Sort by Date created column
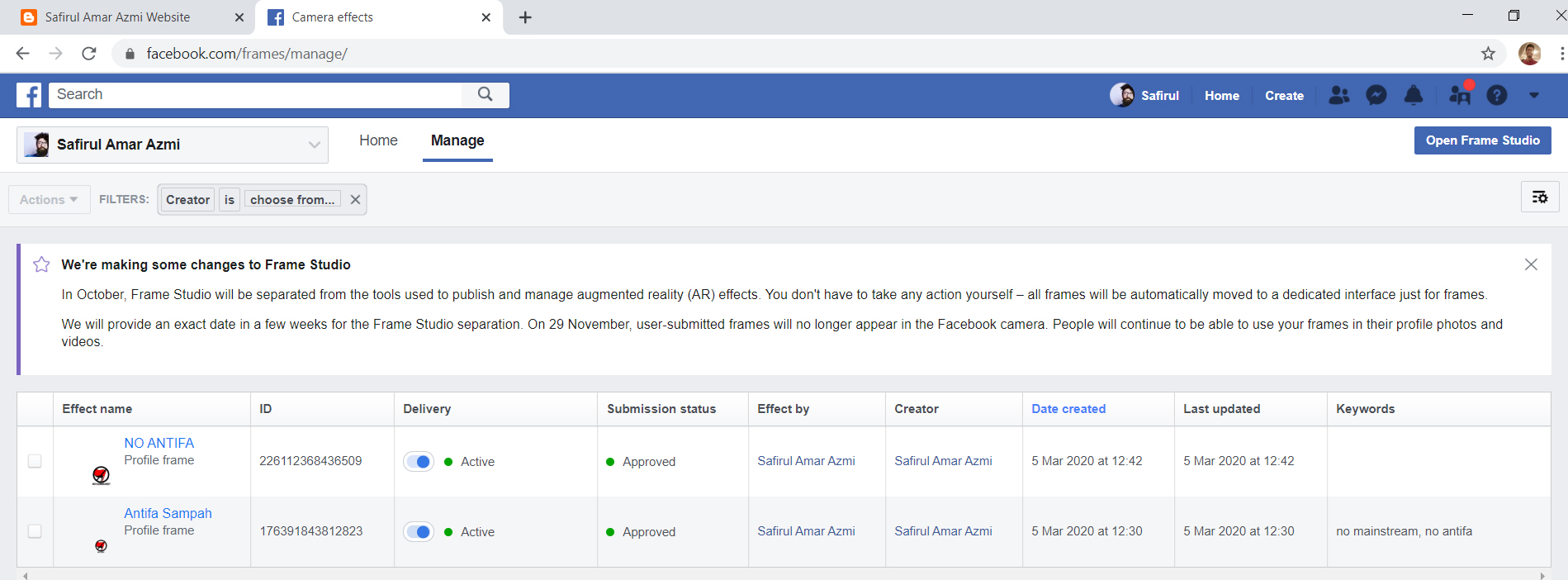This screenshot has width=1568, height=580. (1068, 409)
